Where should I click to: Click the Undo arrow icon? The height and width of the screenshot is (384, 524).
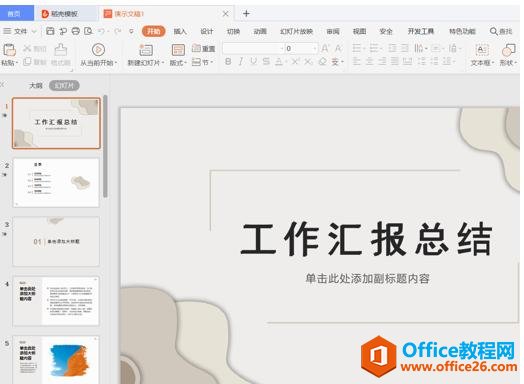pyautogui.click(x=101, y=31)
